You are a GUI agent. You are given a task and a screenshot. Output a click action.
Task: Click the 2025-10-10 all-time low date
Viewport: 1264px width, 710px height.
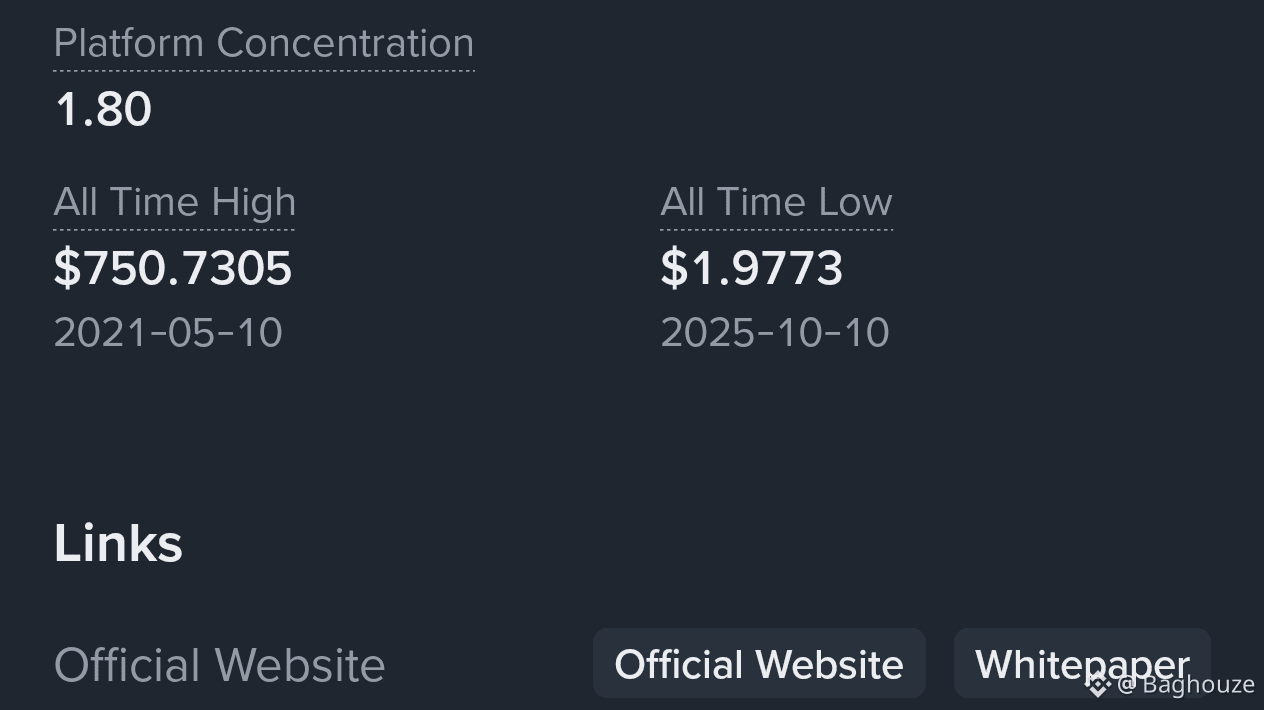[x=775, y=333]
